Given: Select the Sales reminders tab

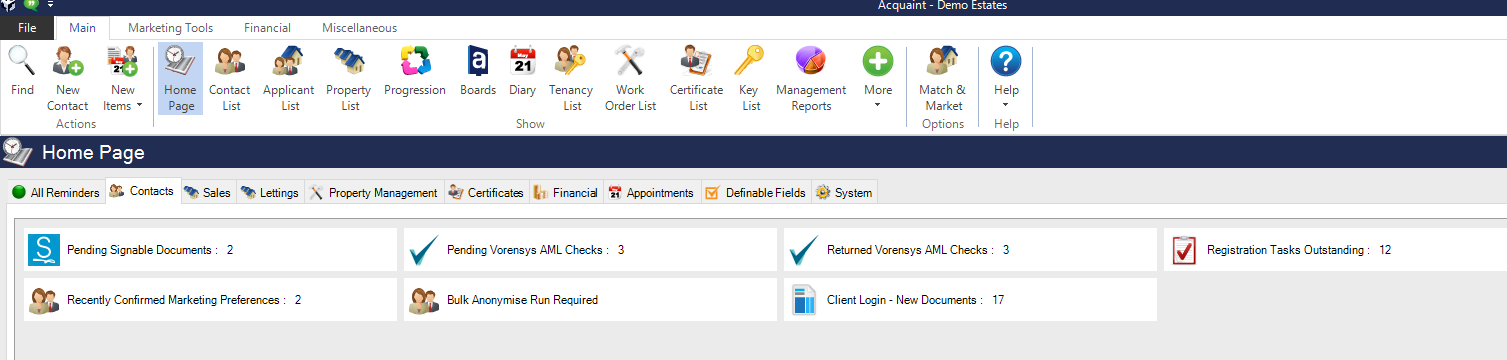Looking at the screenshot, I should click(x=208, y=193).
